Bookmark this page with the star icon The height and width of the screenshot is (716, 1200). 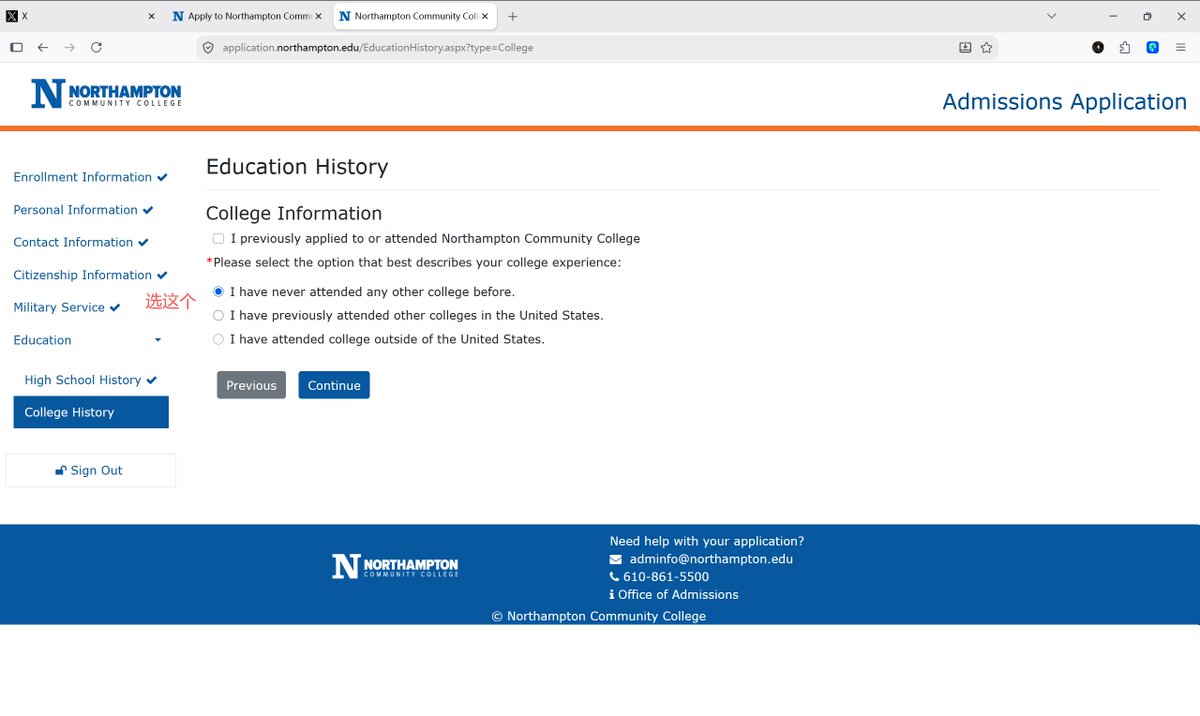click(x=986, y=47)
